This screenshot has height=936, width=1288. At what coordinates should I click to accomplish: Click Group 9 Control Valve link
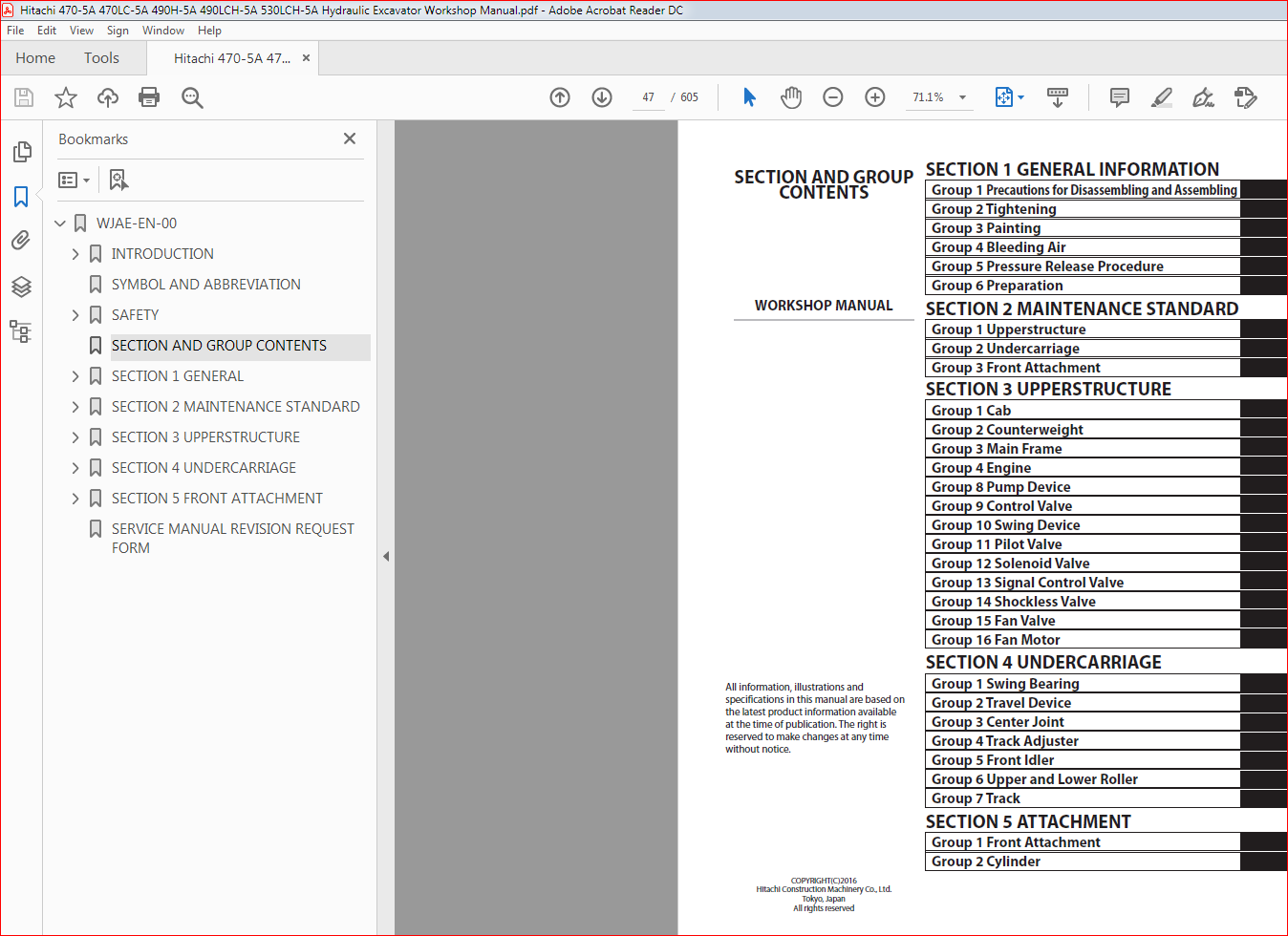coord(1001,506)
